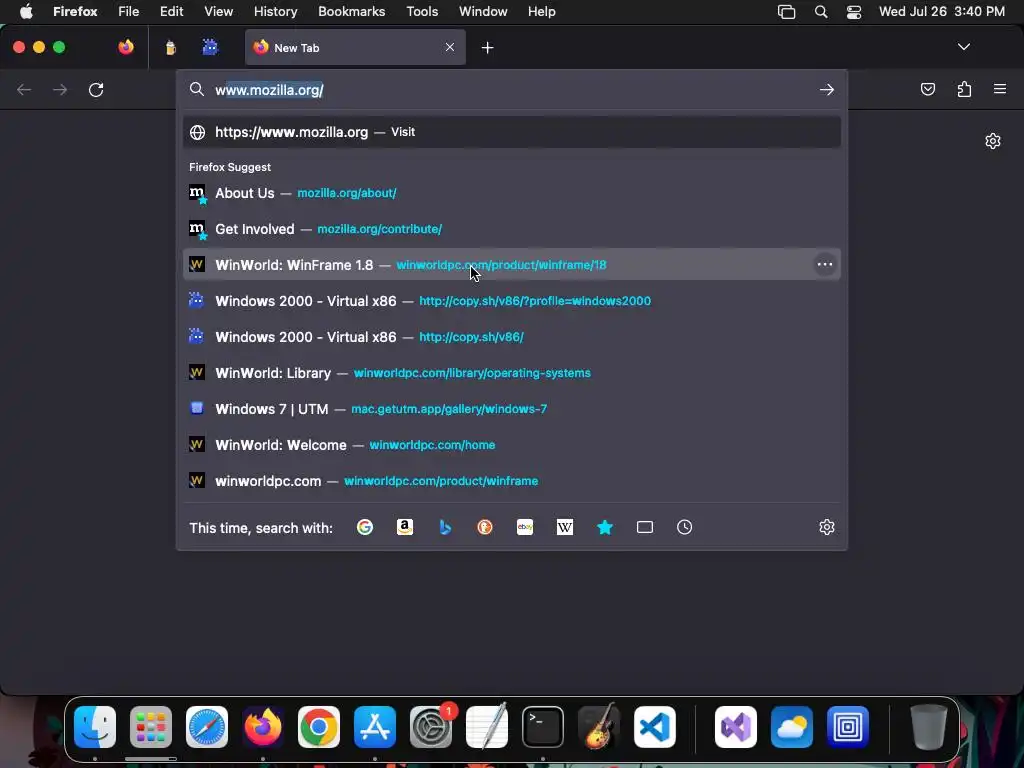Go back to previous page

click(24, 89)
